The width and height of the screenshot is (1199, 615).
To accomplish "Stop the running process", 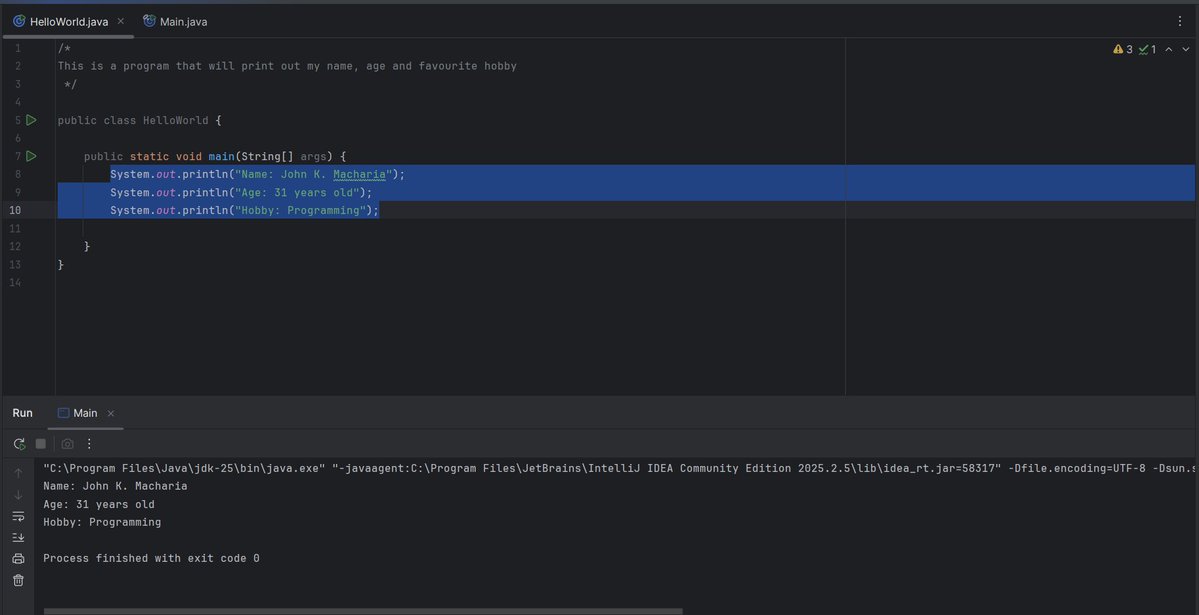I will [x=40, y=443].
